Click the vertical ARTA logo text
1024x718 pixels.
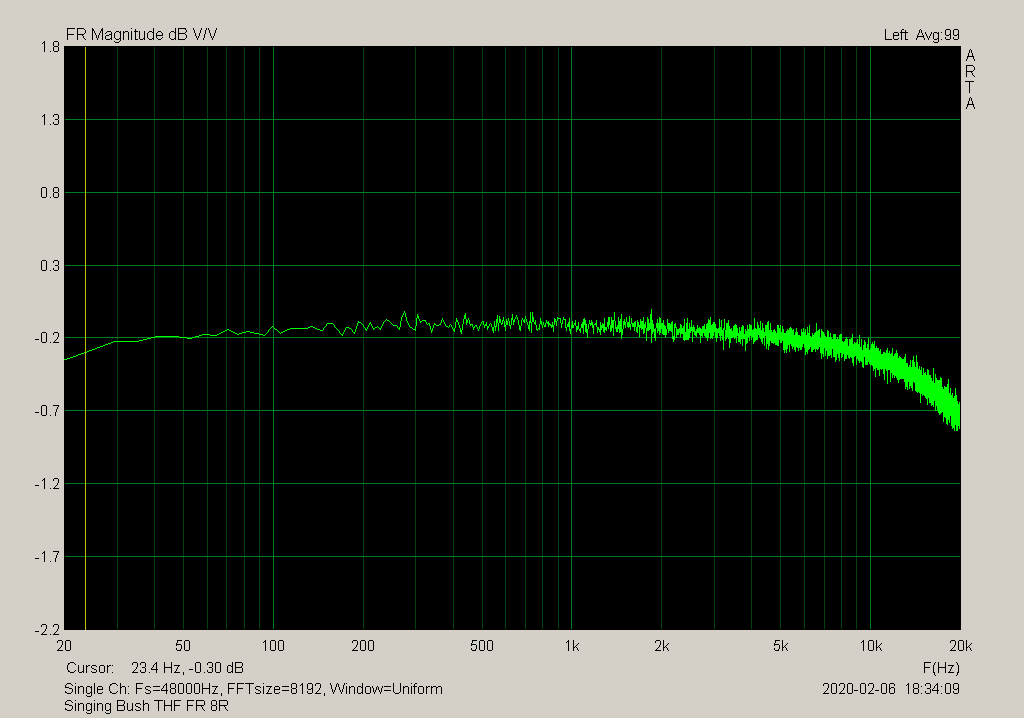click(x=970, y=79)
